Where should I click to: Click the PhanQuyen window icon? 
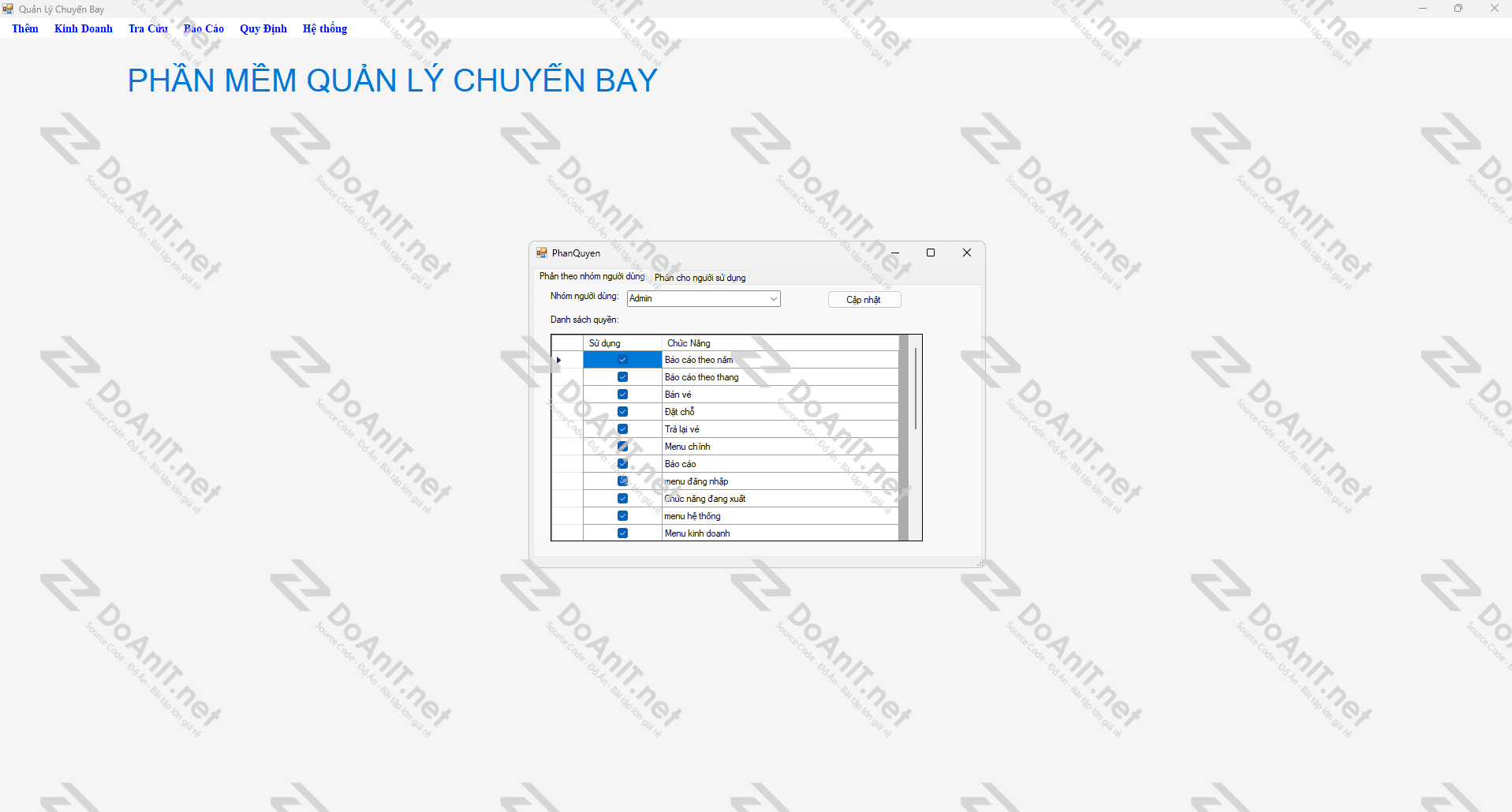pos(542,253)
